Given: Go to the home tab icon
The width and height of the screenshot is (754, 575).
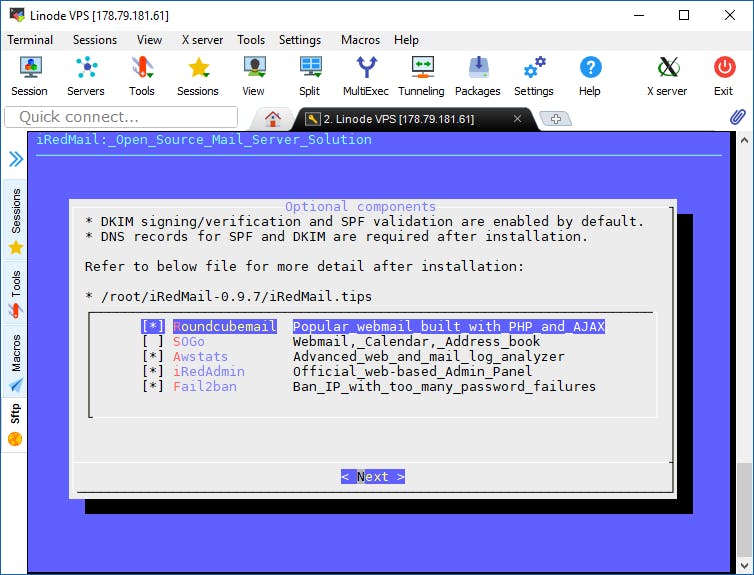Looking at the screenshot, I should [273, 118].
